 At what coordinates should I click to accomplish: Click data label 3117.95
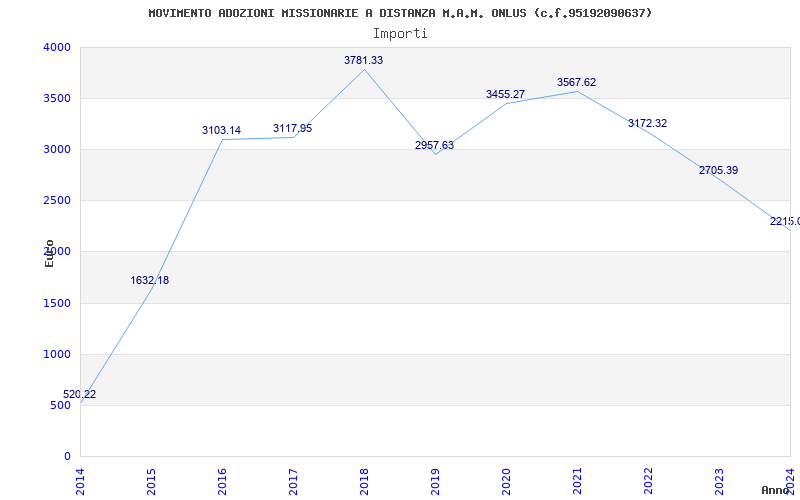pyautogui.click(x=292, y=128)
